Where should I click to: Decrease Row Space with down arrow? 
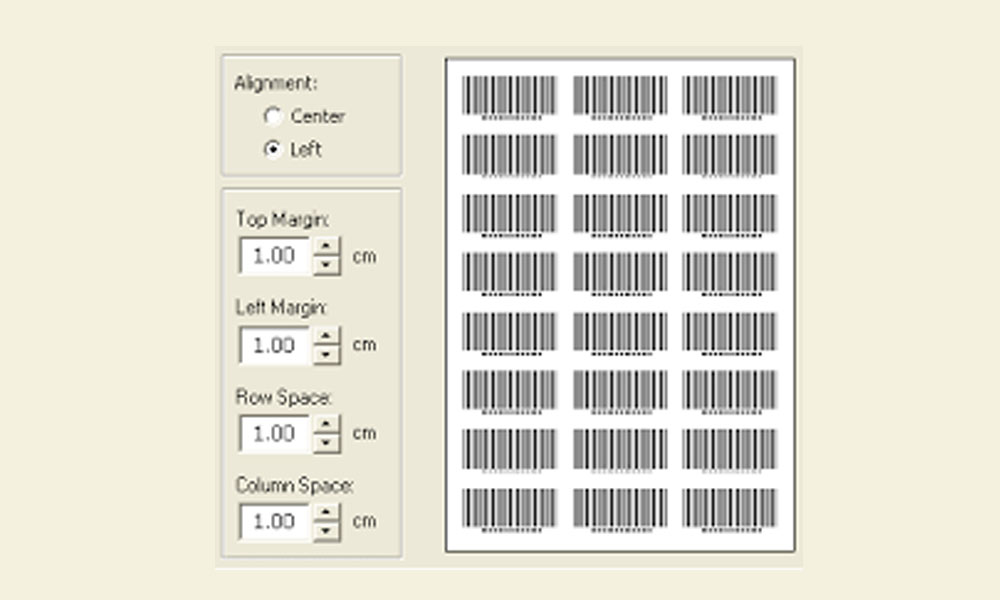(327, 443)
